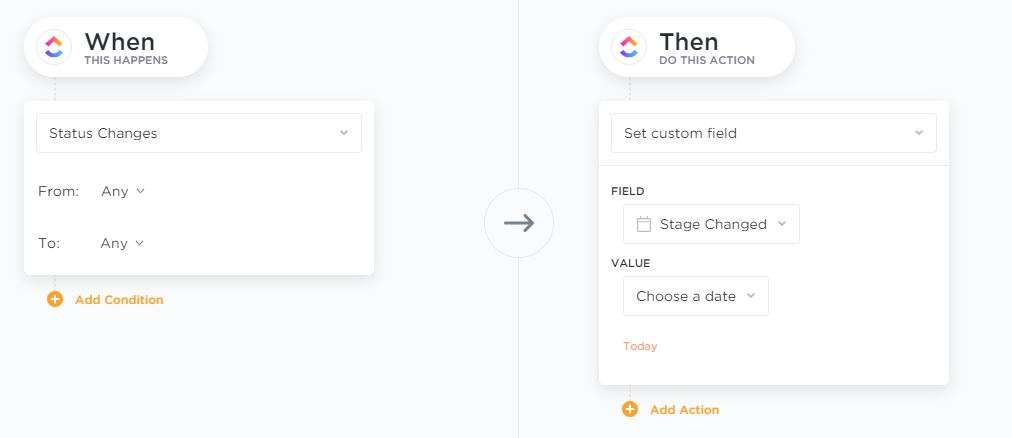Click the plus icon next to Add Condition
This screenshot has width=1012, height=438.
(x=55, y=299)
